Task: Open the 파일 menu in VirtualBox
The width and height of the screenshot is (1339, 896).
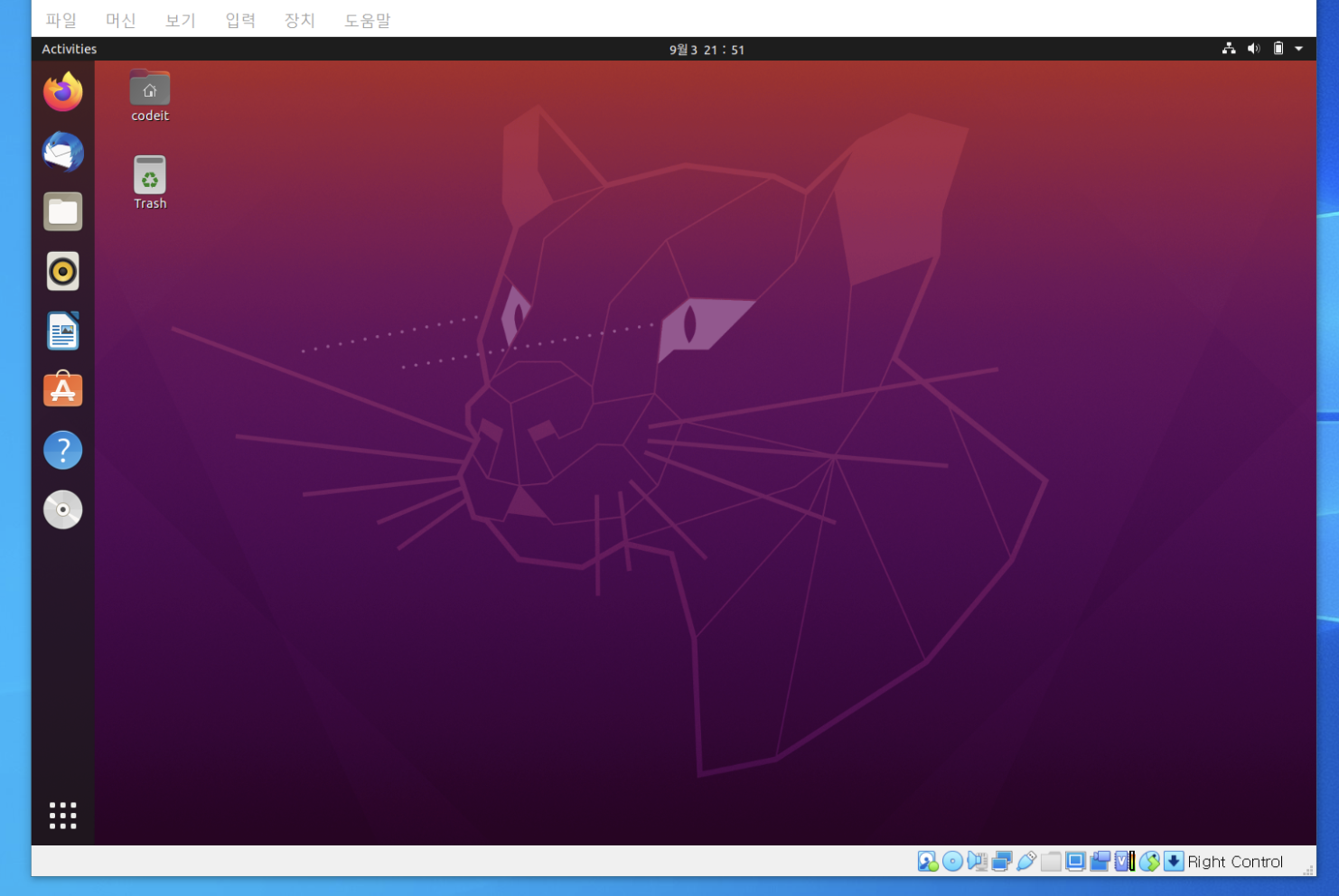Action: 61,20
